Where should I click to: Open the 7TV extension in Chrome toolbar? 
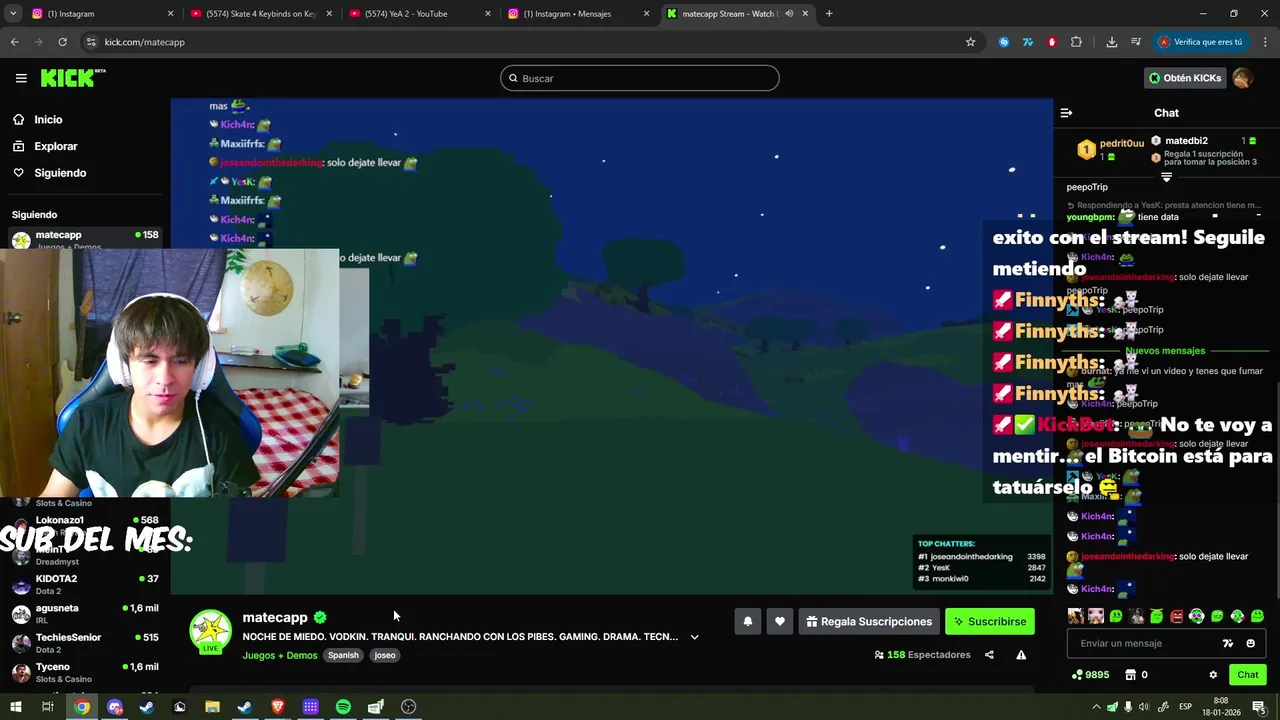(x=1027, y=42)
